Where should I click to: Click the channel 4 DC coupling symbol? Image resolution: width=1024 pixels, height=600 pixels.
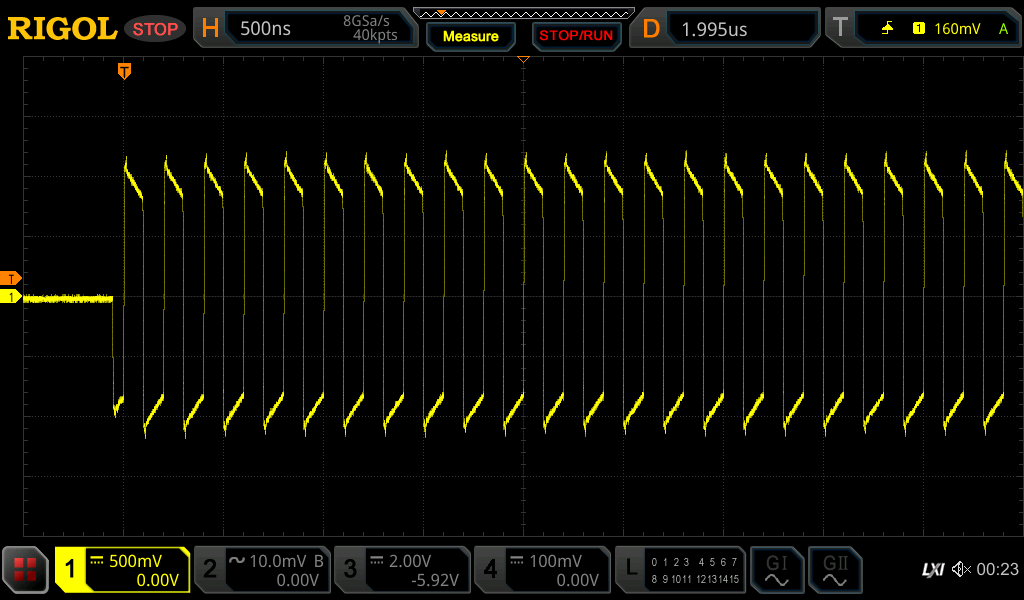click(x=517, y=560)
